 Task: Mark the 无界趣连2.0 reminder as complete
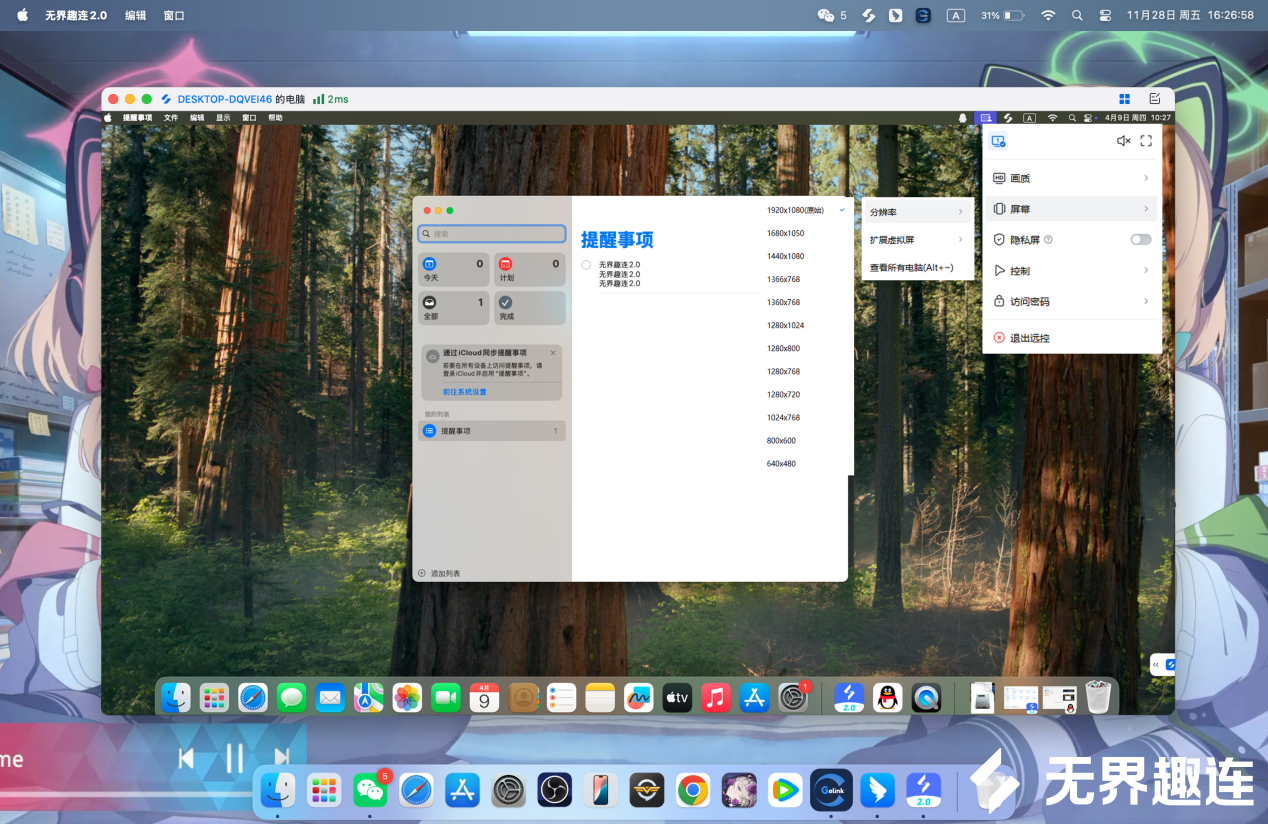click(586, 265)
